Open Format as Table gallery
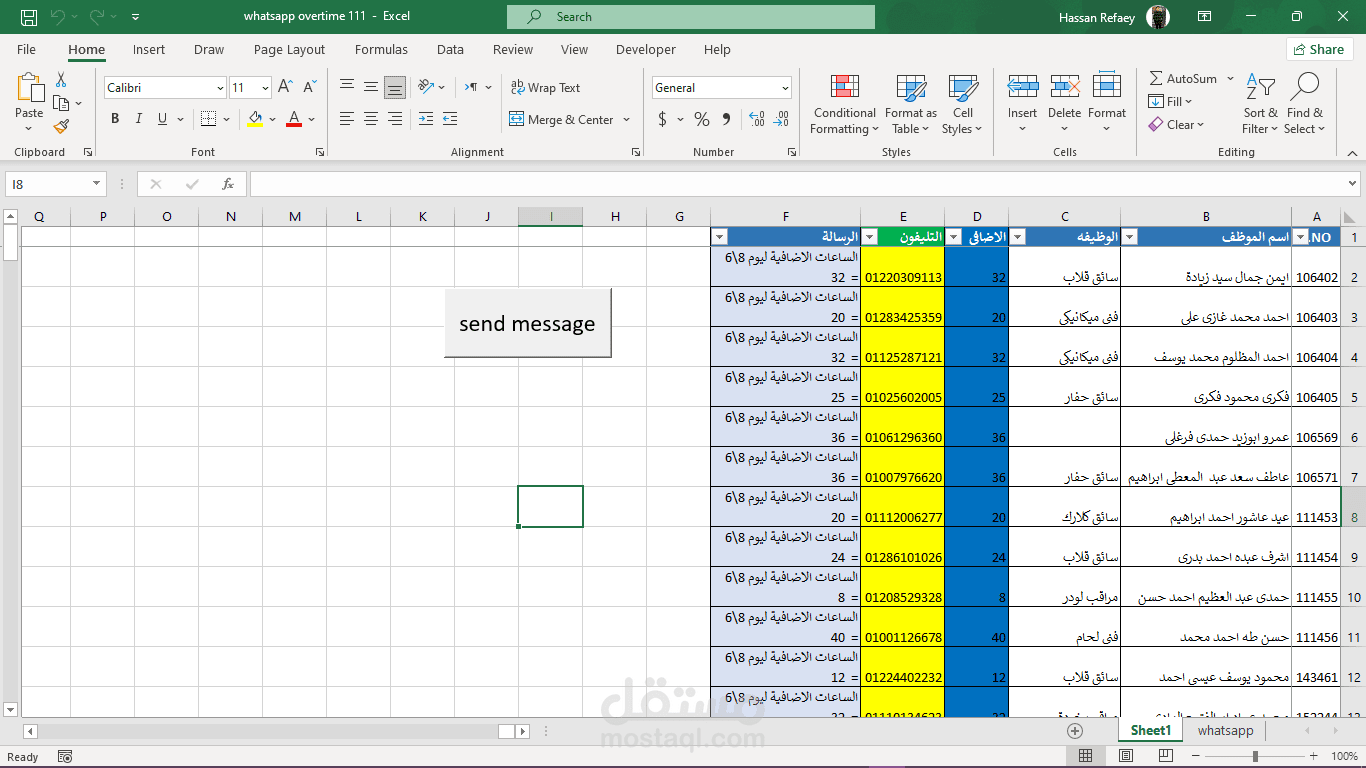The height and width of the screenshot is (768, 1366). click(911, 104)
